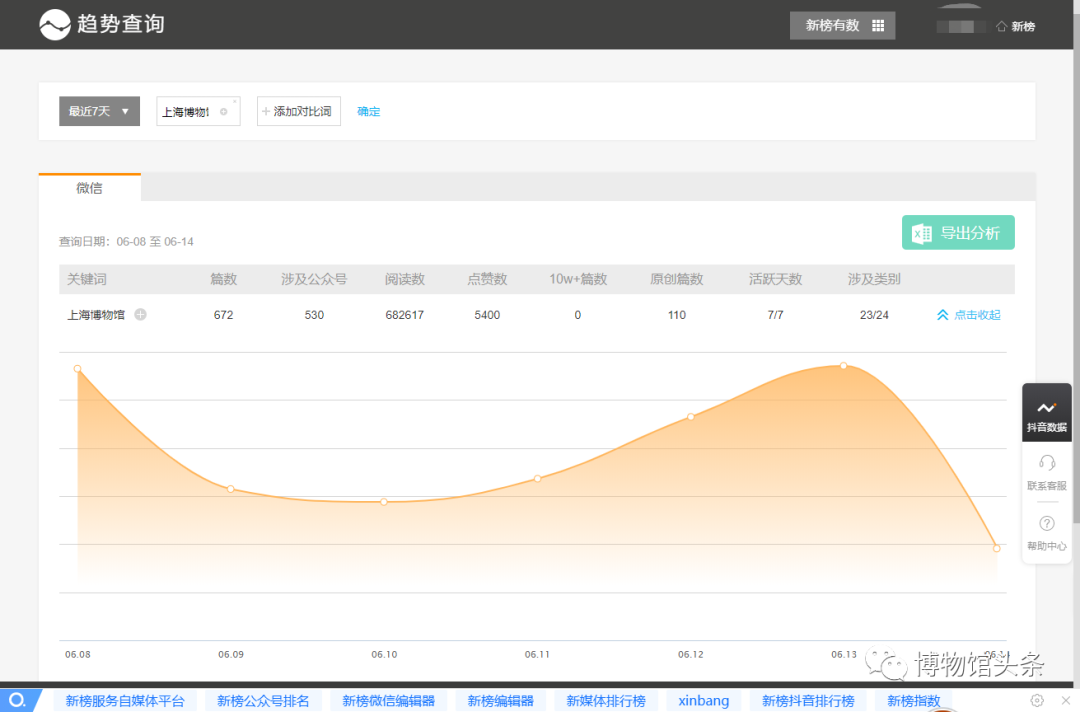Viewport: 1080px width, 712px height.
Task: Open xinbang suggestion
Action: (703, 701)
